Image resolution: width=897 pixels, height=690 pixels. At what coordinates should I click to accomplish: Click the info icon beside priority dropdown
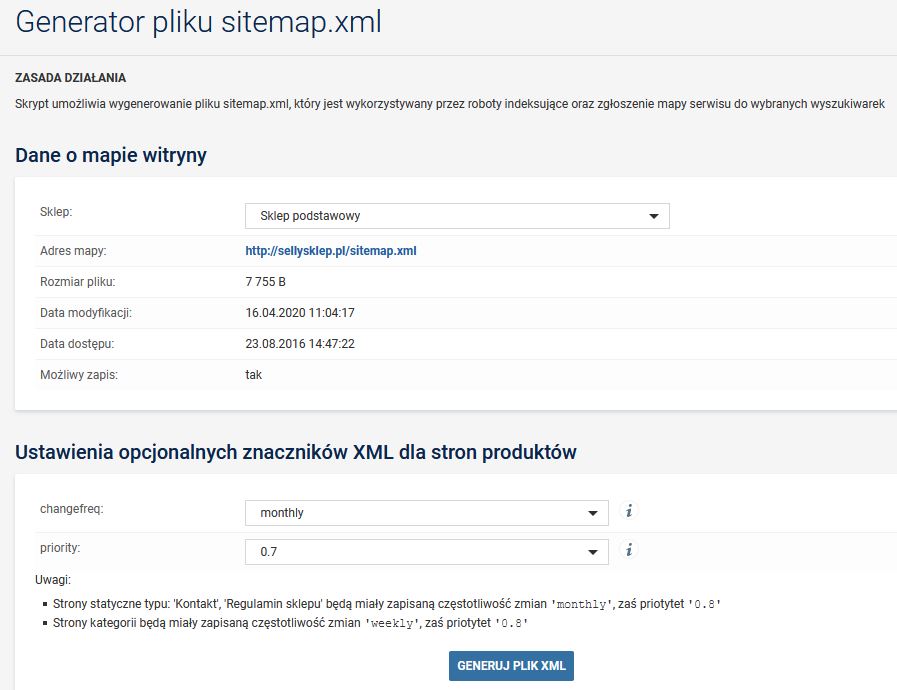[x=629, y=550]
